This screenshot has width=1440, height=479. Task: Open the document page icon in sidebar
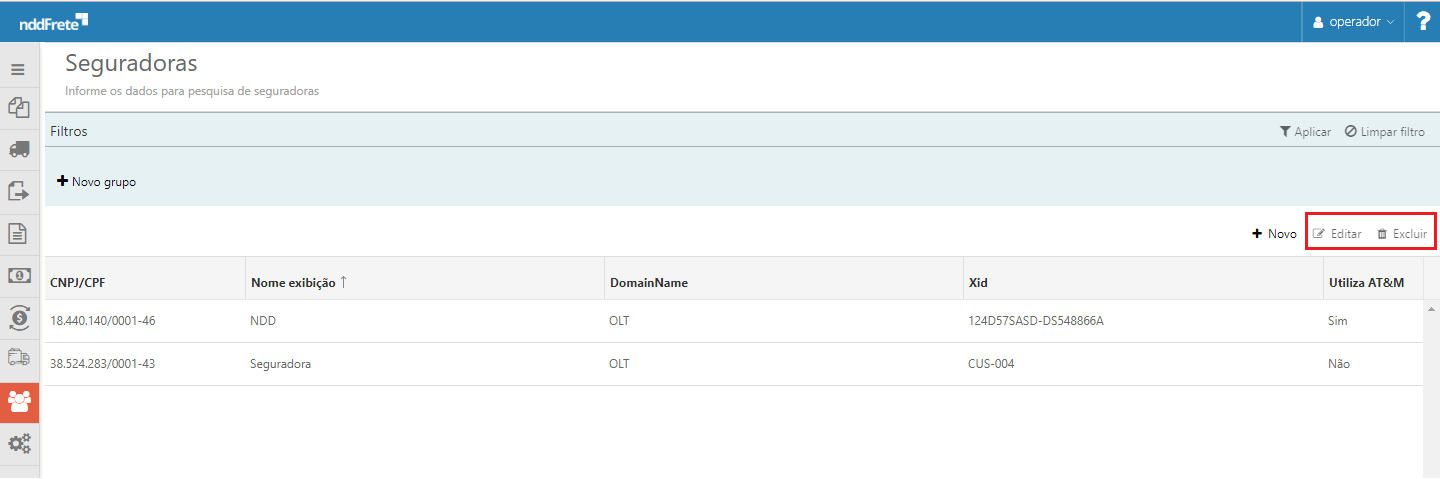pyautogui.click(x=18, y=233)
